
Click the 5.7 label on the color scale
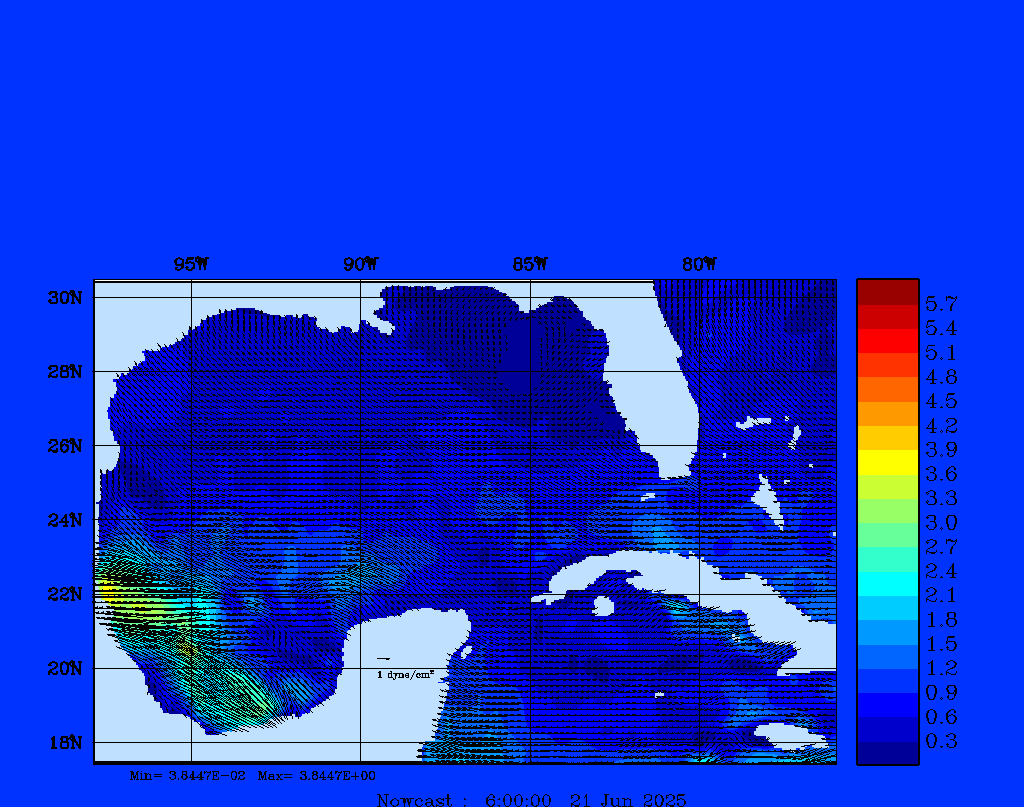coord(941,303)
